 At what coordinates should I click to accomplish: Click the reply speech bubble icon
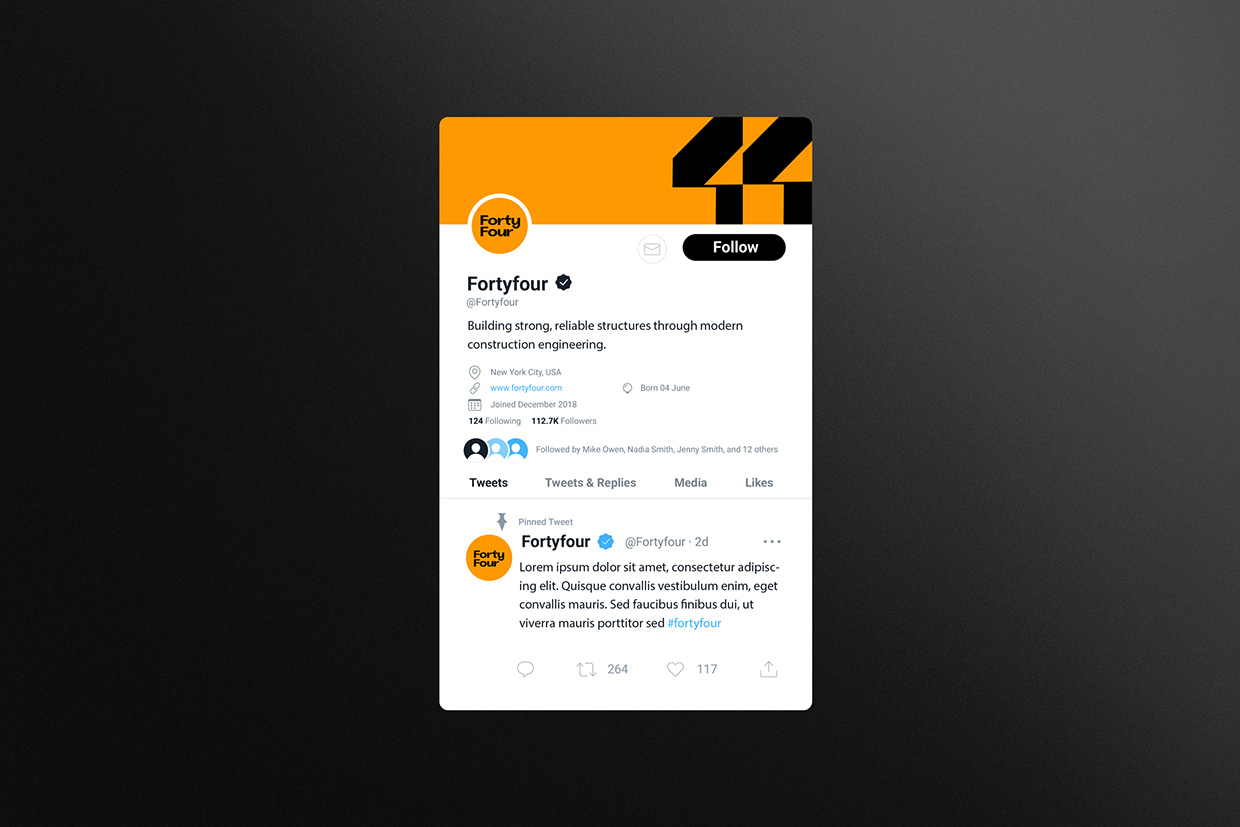526,669
